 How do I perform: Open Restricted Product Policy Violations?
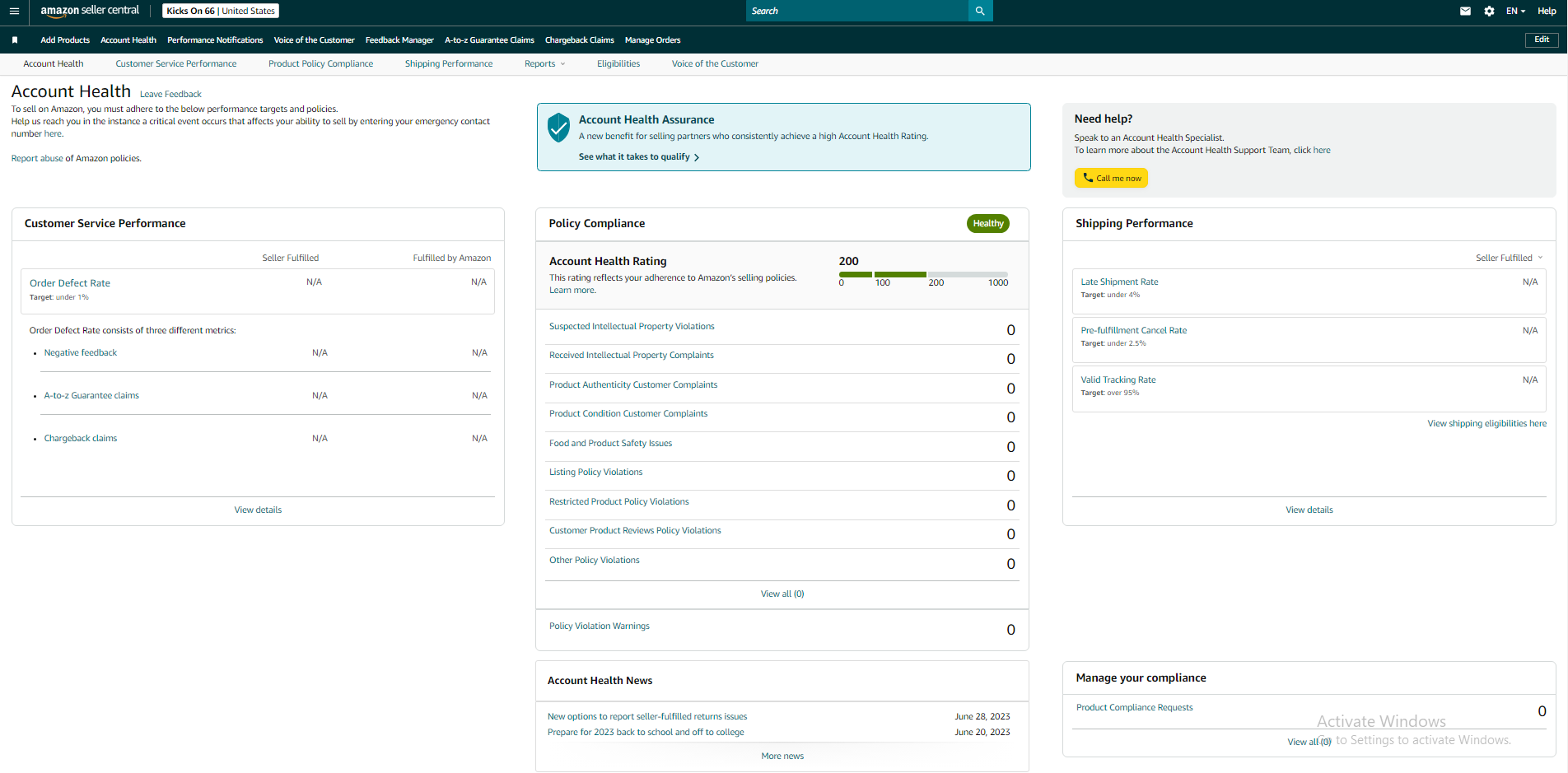pyautogui.click(x=618, y=501)
